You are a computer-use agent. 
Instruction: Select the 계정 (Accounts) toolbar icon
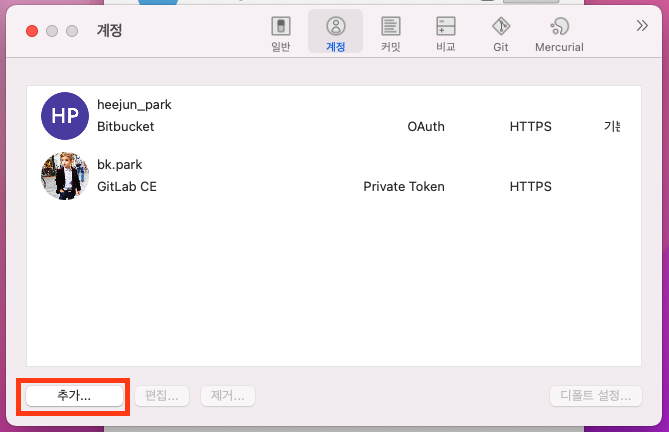pyautogui.click(x=335, y=34)
